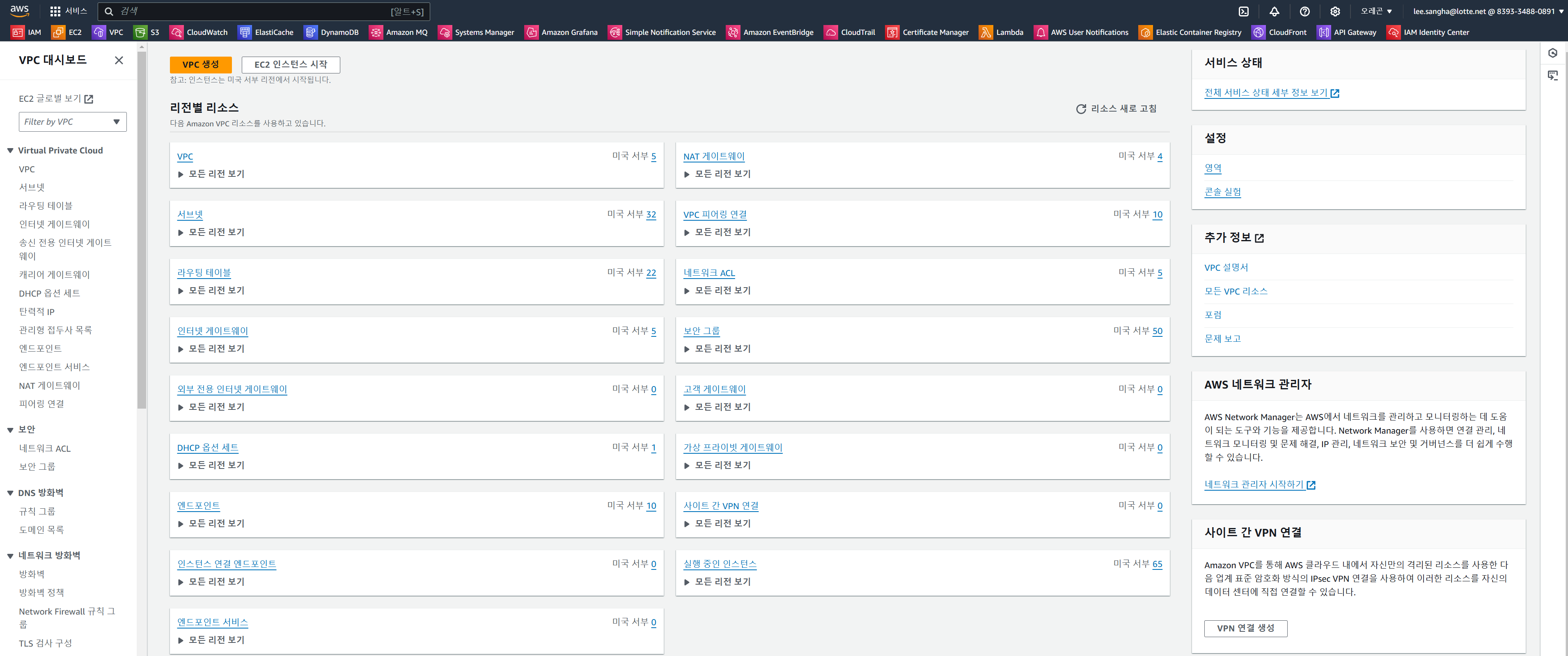Click the settings gear icon in the header
This screenshot has height=656, width=1568.
1335,11
